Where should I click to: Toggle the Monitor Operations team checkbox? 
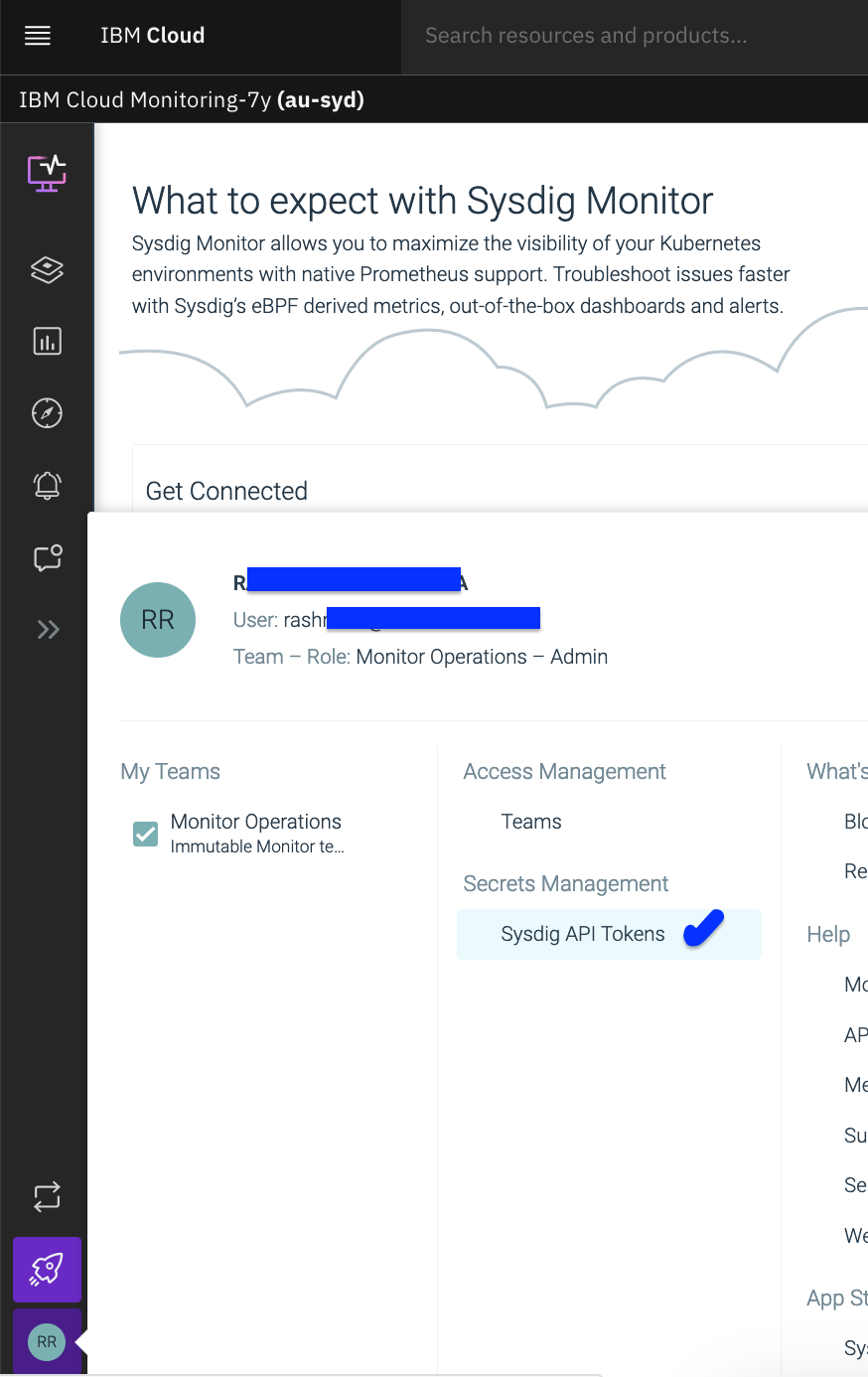coord(145,834)
